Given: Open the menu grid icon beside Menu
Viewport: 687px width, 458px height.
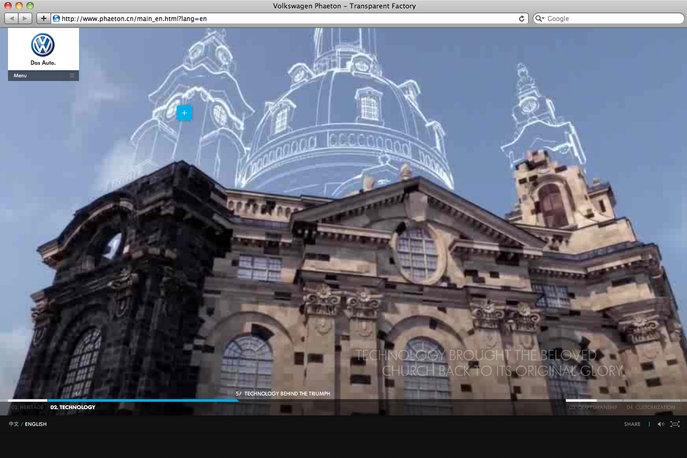Looking at the screenshot, I should (72, 76).
